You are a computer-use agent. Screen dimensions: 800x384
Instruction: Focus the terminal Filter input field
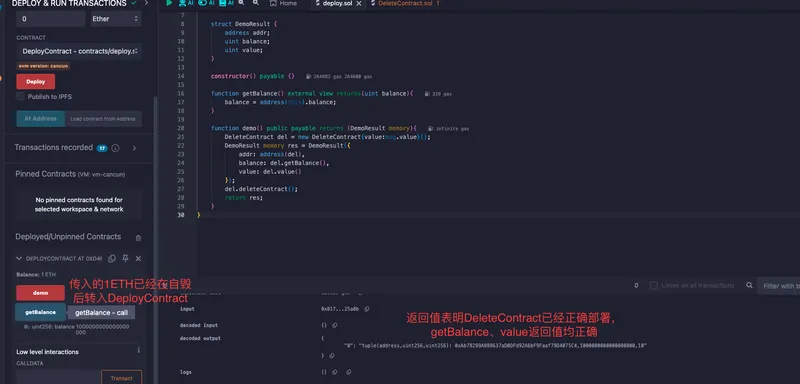pos(779,286)
